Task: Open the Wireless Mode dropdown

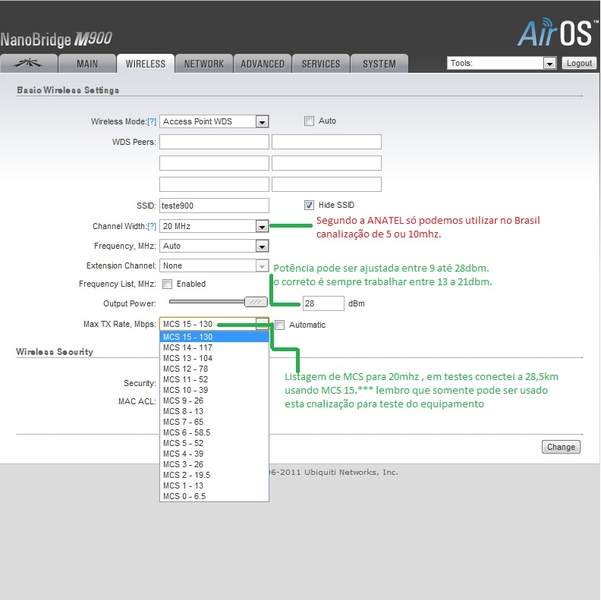Action: coord(214,122)
